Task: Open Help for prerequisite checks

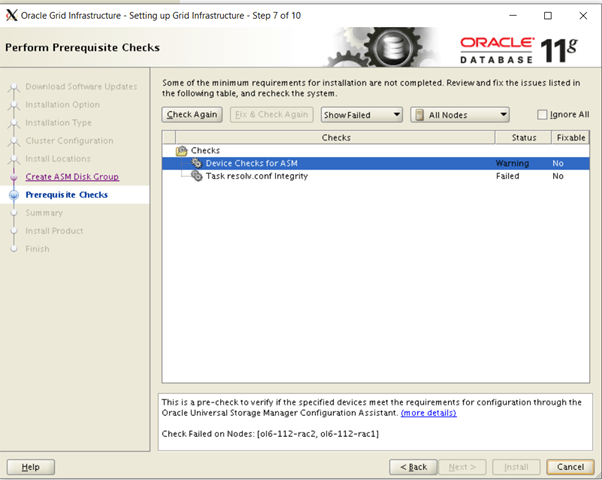Action: 30,467
